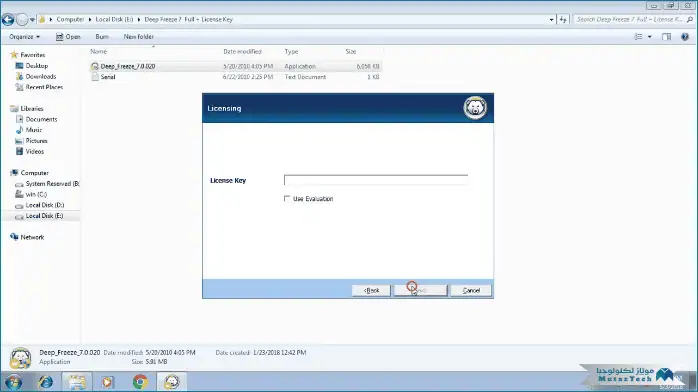The height and width of the screenshot is (392, 698).
Task: Open the Explorer help icon
Action: click(x=685, y=37)
